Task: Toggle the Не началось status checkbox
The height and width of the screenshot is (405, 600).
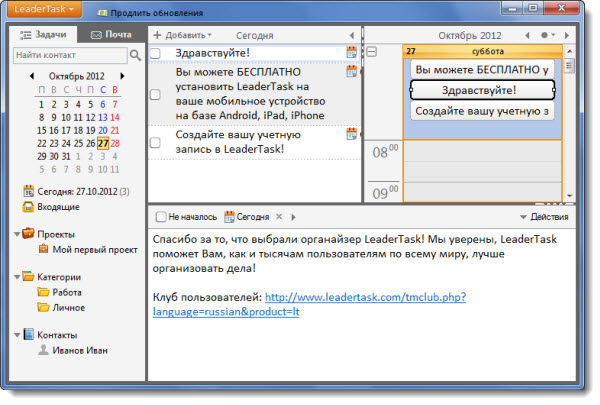Action: [161, 216]
